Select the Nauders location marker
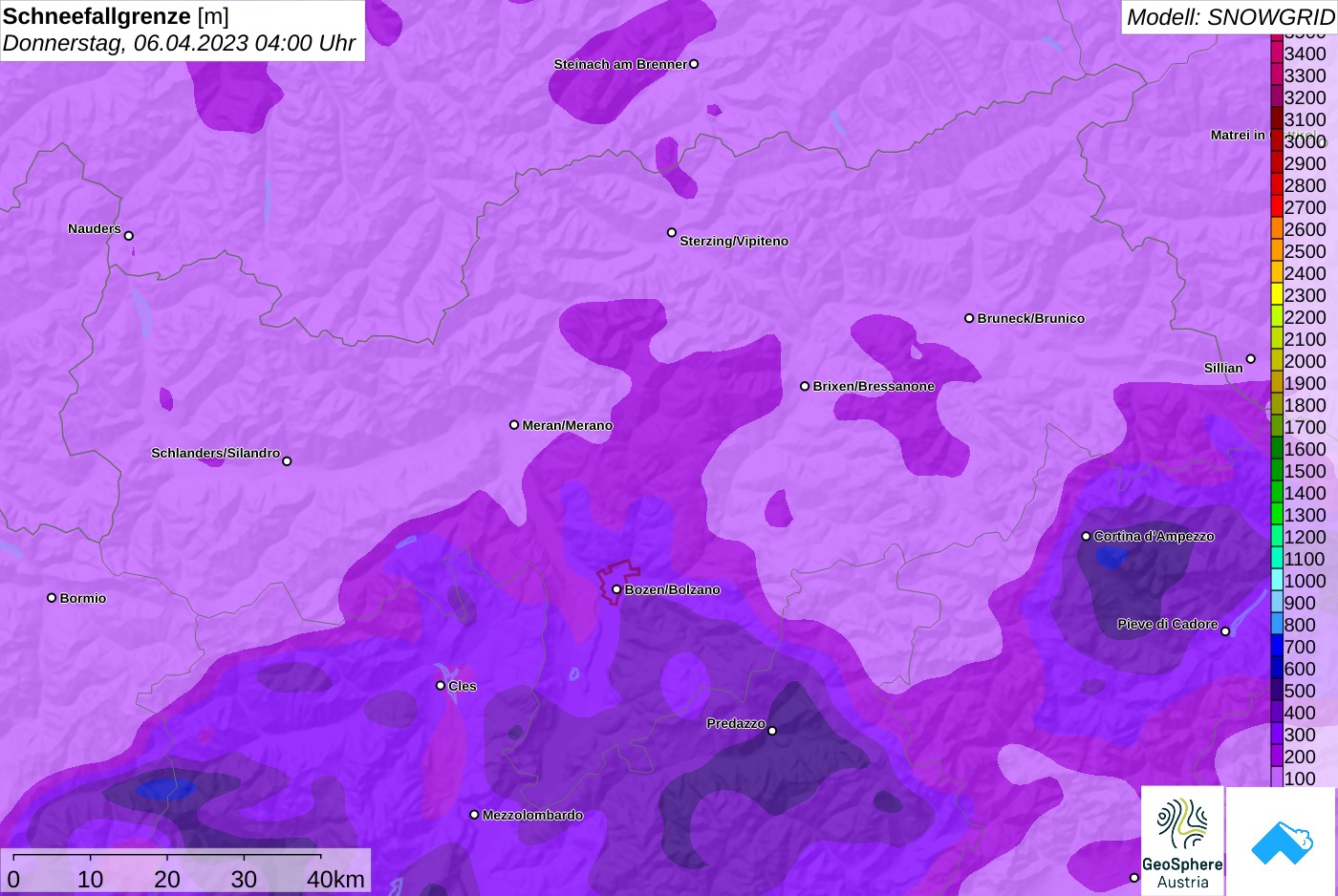The image size is (1338, 896). (129, 236)
